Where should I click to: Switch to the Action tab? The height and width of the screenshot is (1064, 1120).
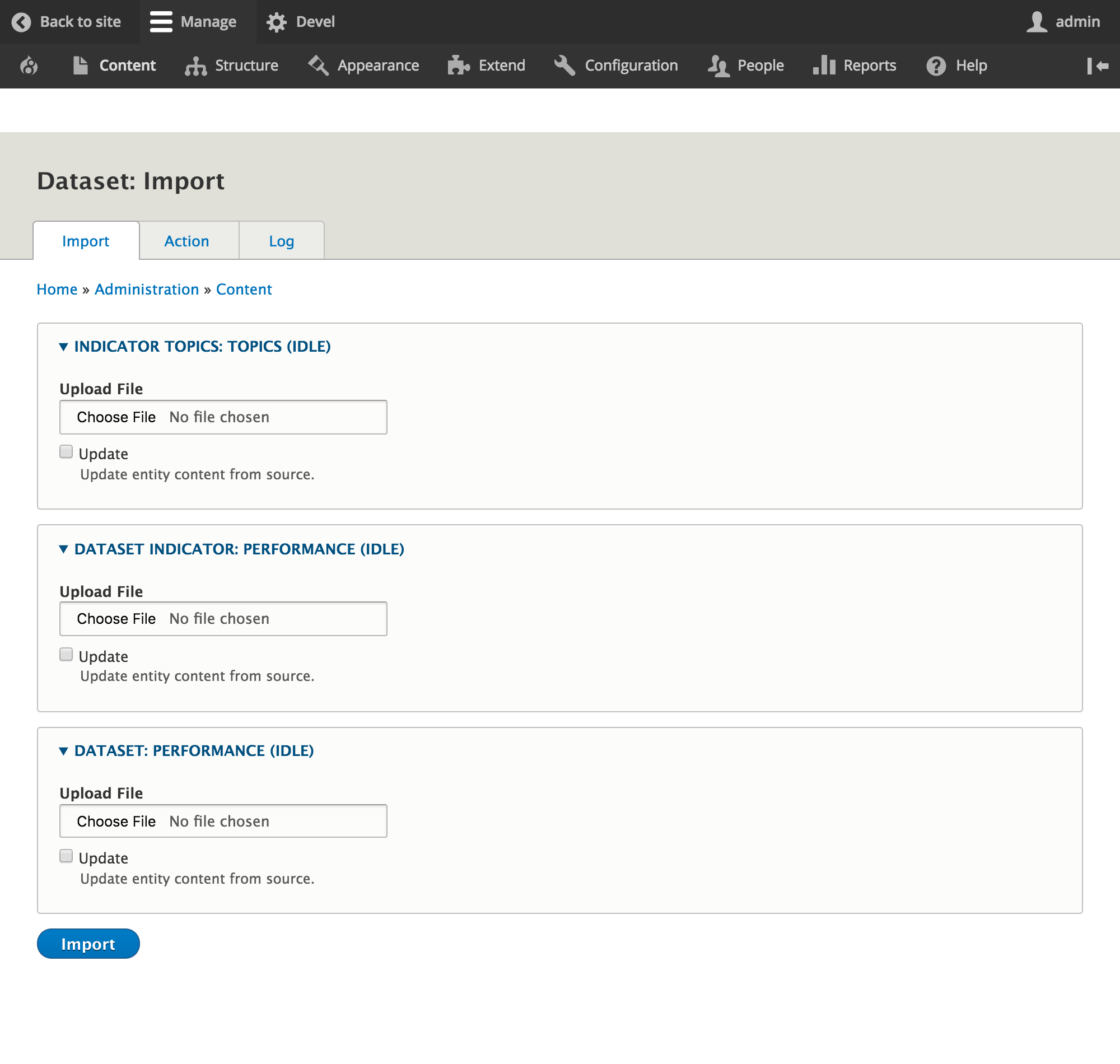tap(187, 241)
